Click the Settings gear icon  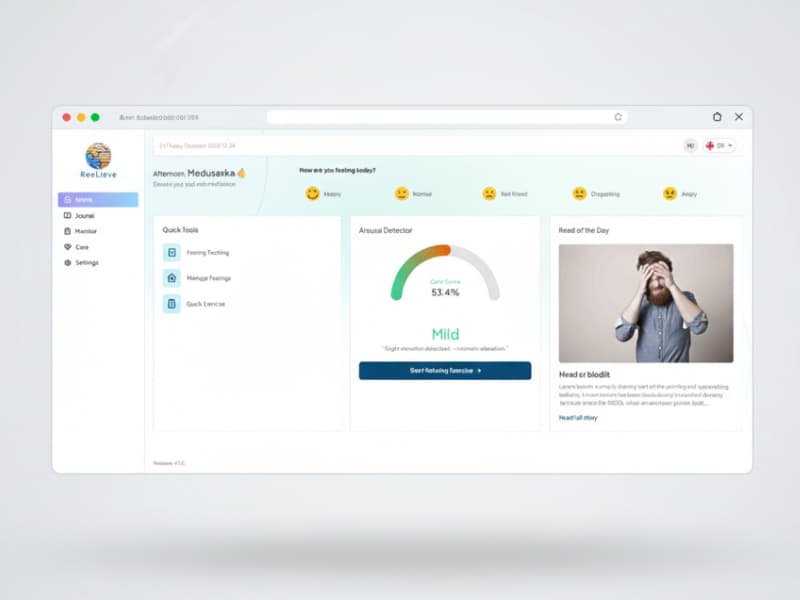(67, 263)
